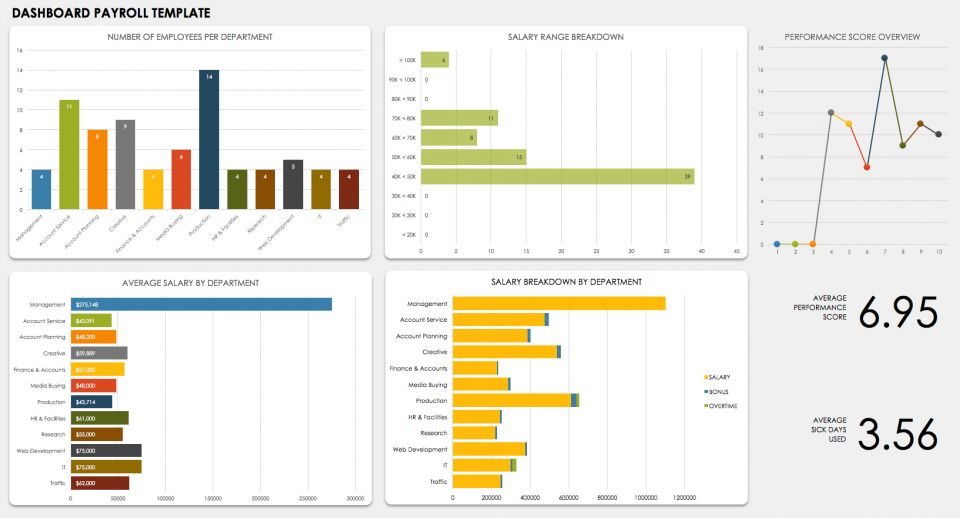960x518 pixels.
Task: Click the average performance score value 6.95
Action: coord(898,314)
